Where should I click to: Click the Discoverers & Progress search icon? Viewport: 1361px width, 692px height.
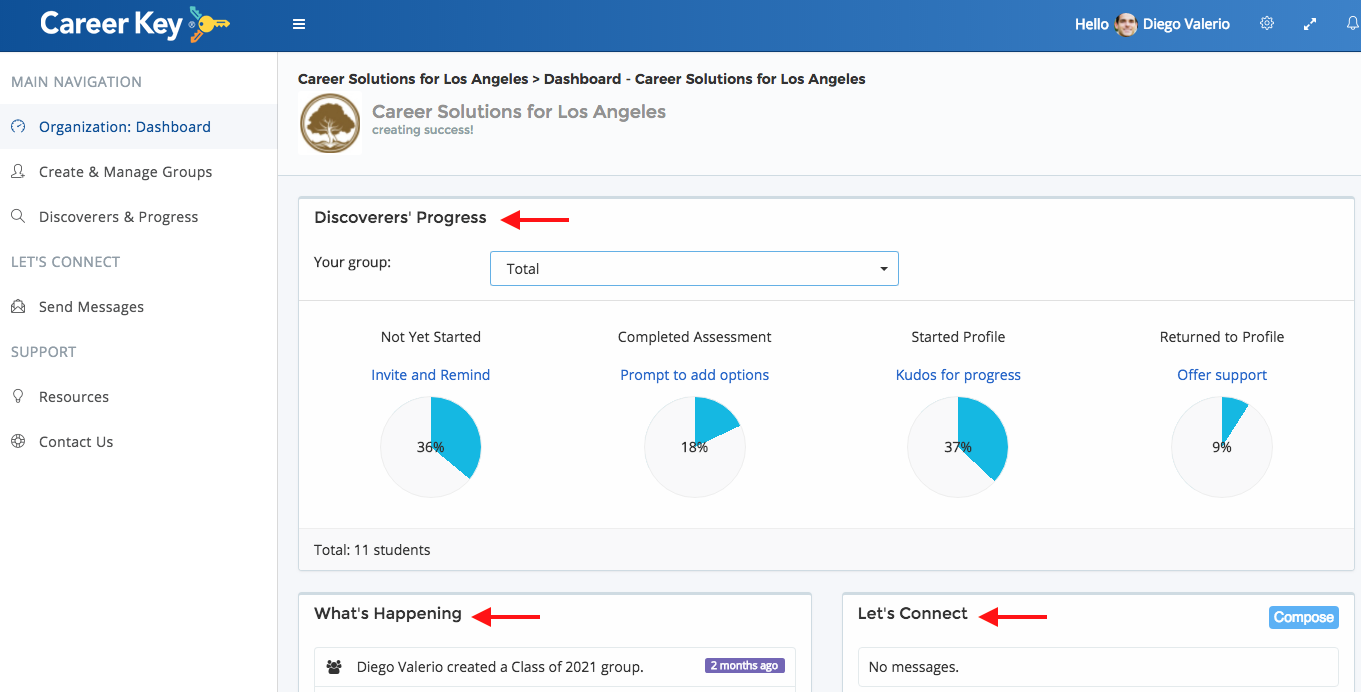point(18,217)
